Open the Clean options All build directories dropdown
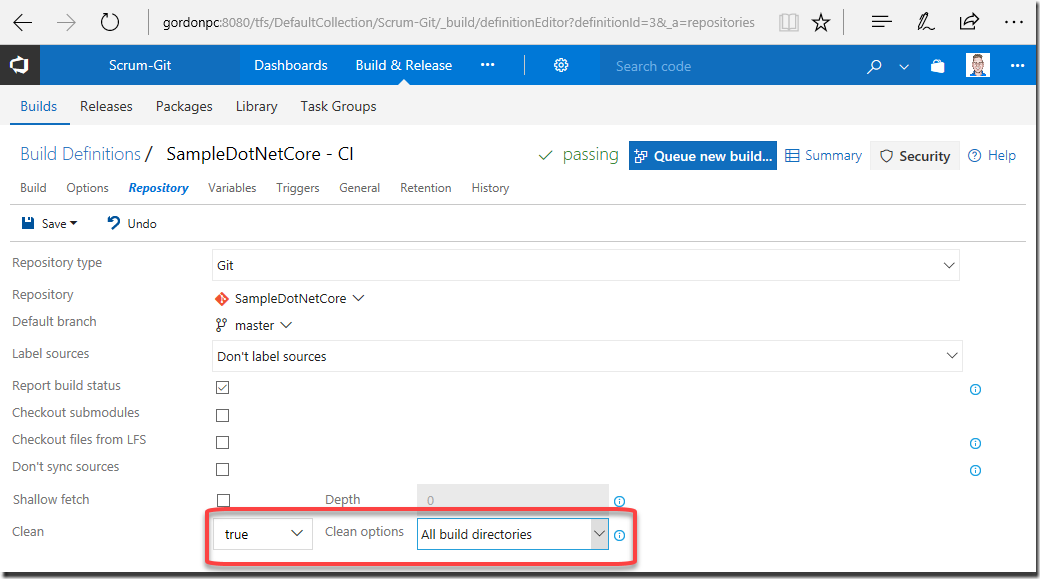The height and width of the screenshot is (579, 1040). (512, 534)
